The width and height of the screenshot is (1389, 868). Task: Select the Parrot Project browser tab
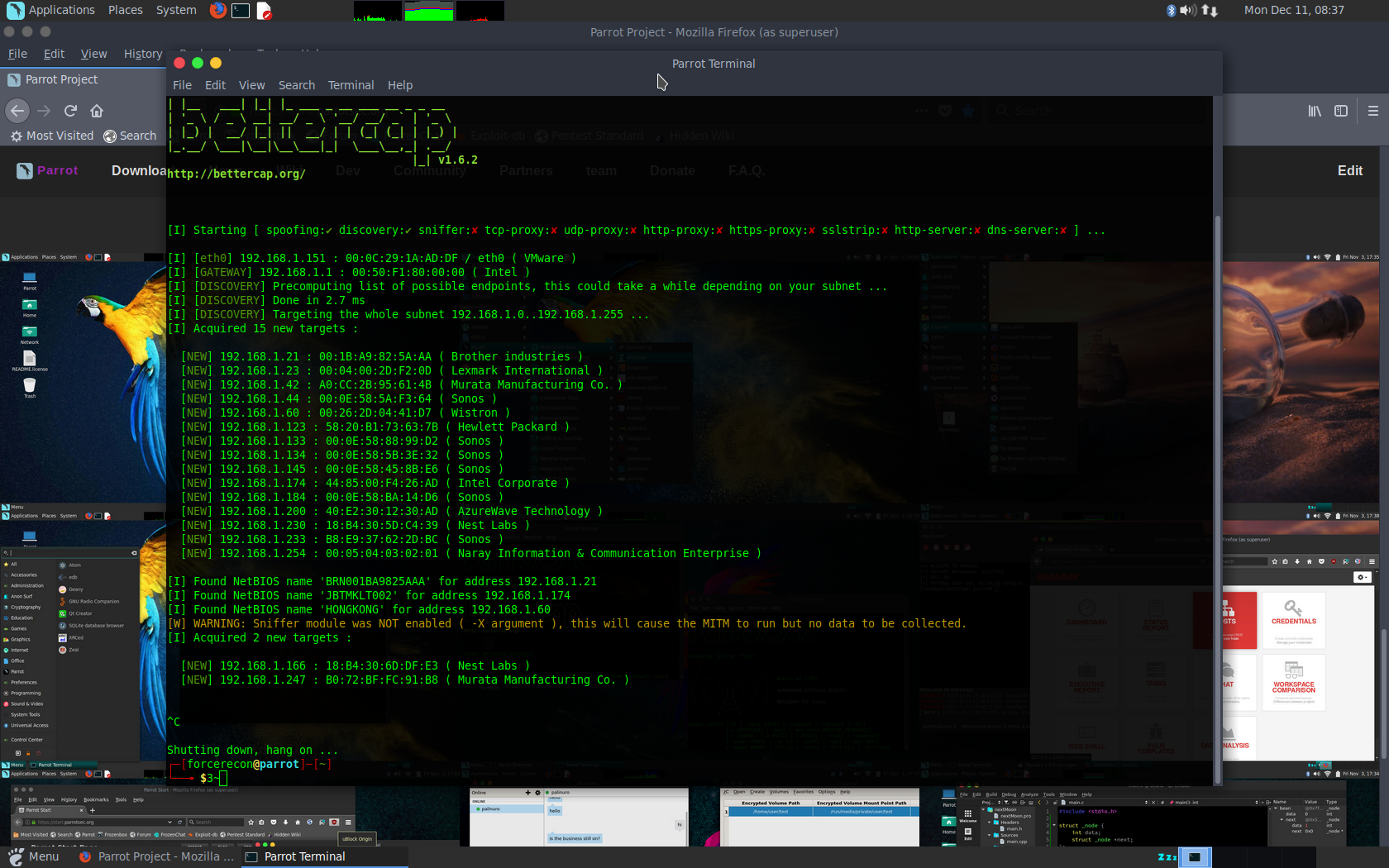tap(83, 79)
